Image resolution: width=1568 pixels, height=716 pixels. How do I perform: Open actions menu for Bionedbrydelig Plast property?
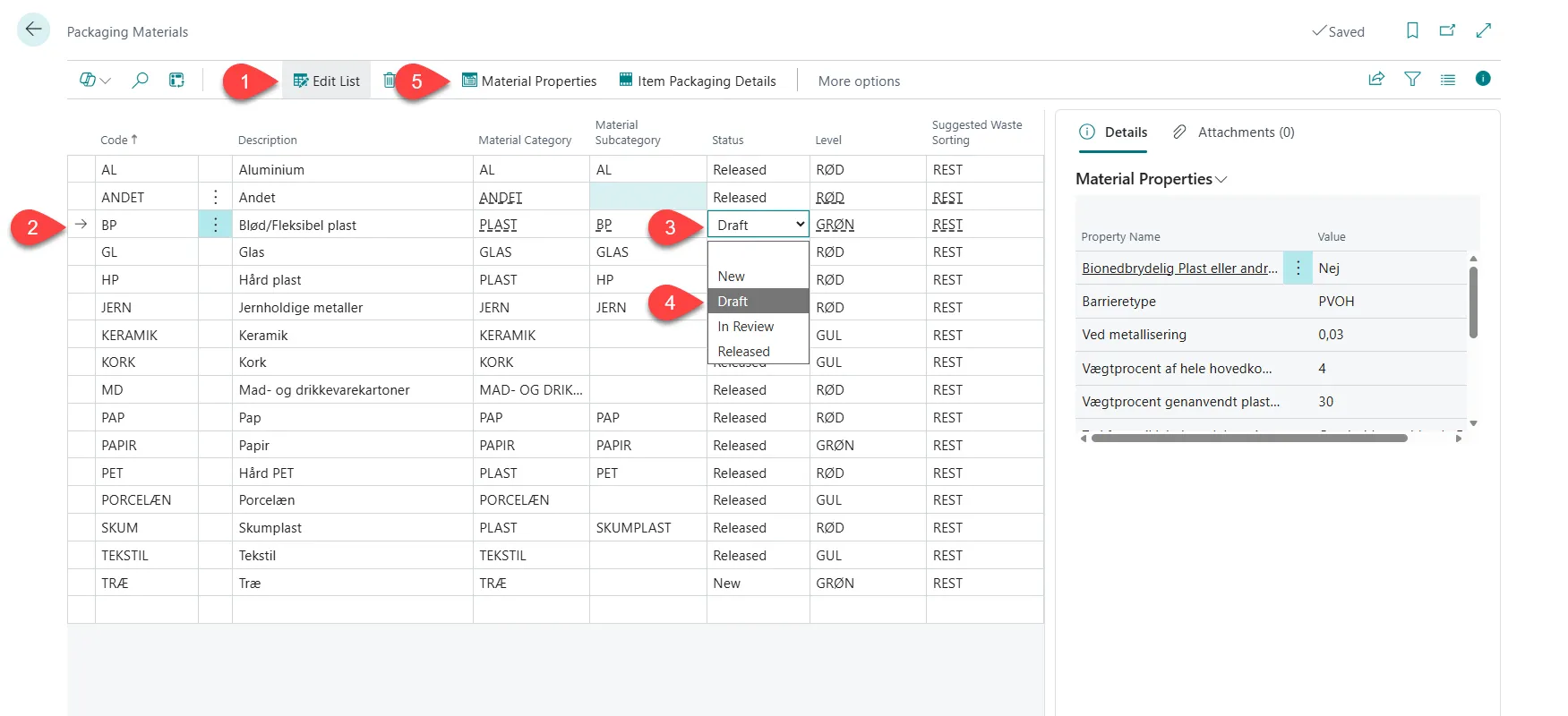(1298, 268)
